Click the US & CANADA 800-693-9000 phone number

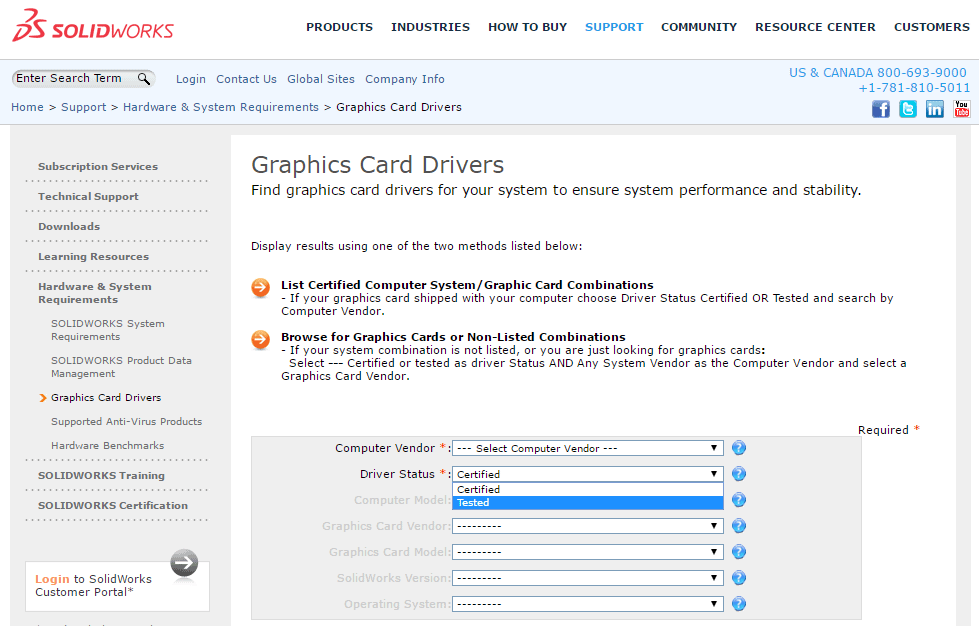click(x=877, y=73)
